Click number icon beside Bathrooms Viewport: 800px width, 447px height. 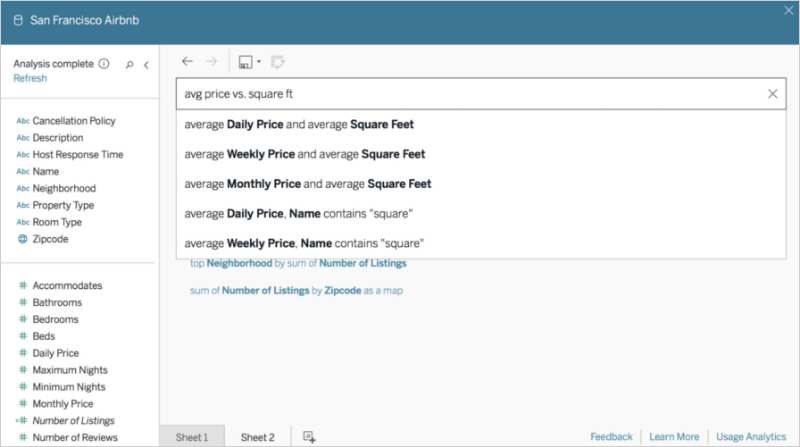coord(23,302)
